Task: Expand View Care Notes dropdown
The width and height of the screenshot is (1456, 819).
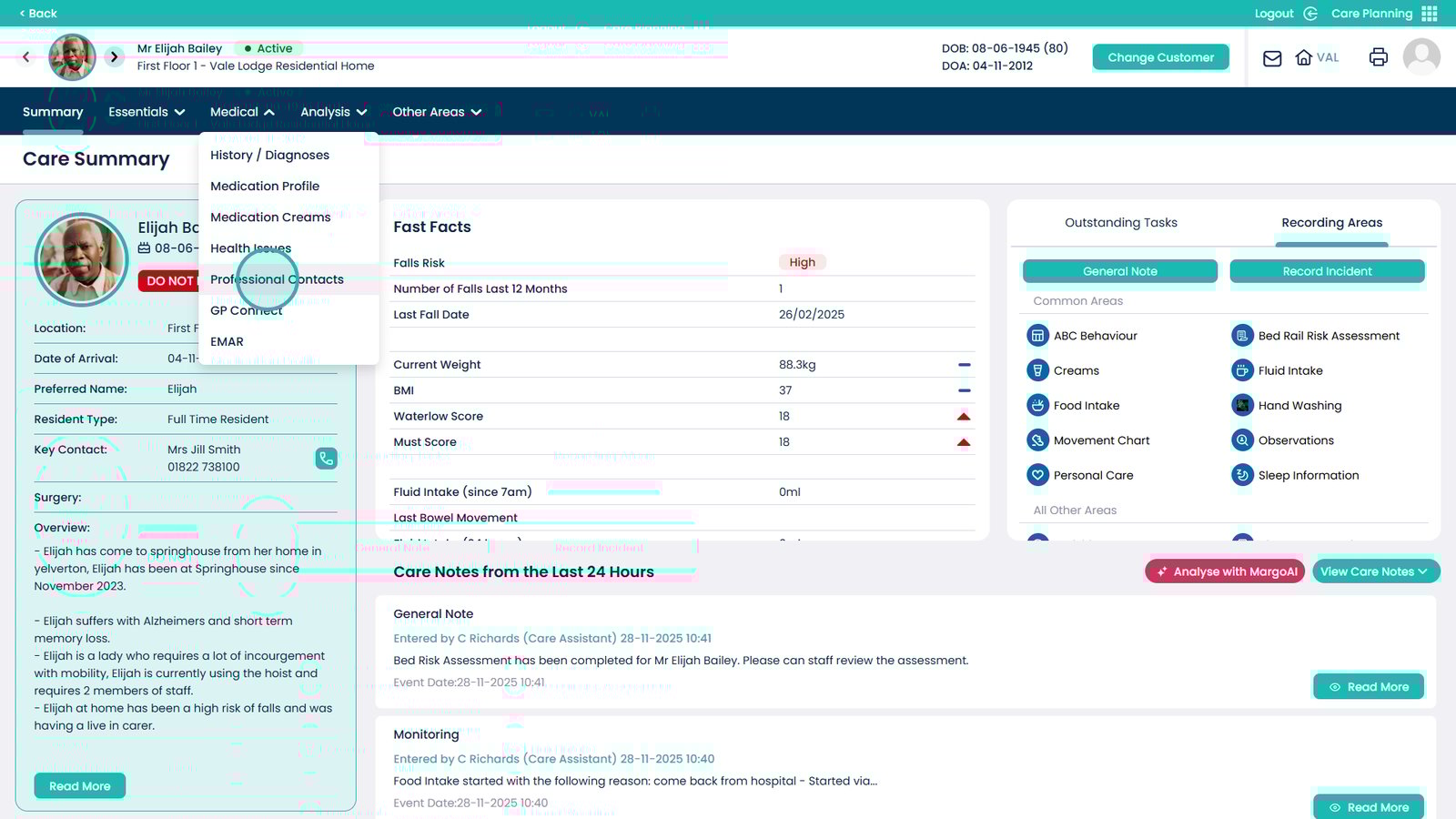Action: coord(1375,571)
